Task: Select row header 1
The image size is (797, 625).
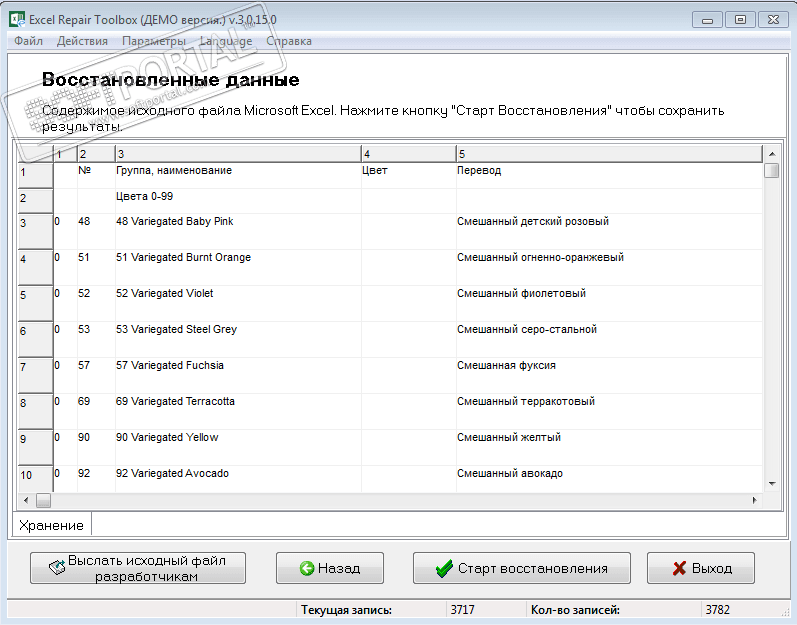Action: [35, 175]
